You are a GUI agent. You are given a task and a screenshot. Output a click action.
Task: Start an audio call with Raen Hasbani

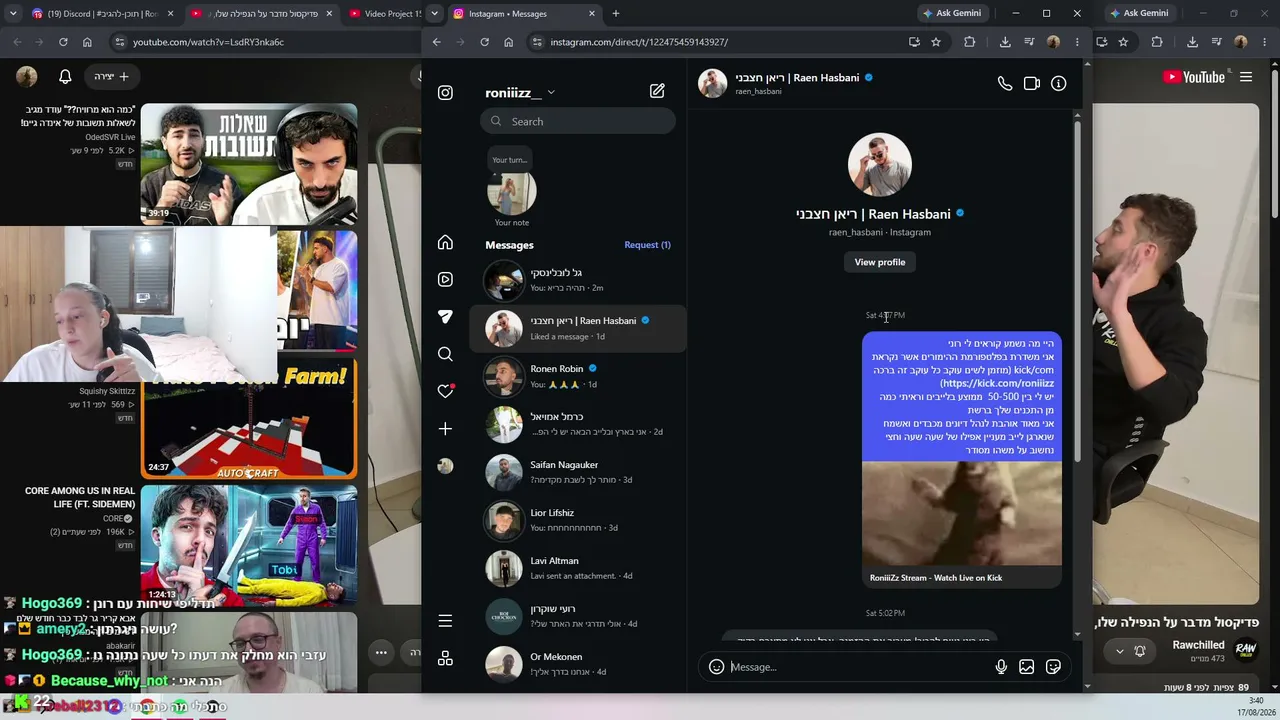pos(1005,84)
